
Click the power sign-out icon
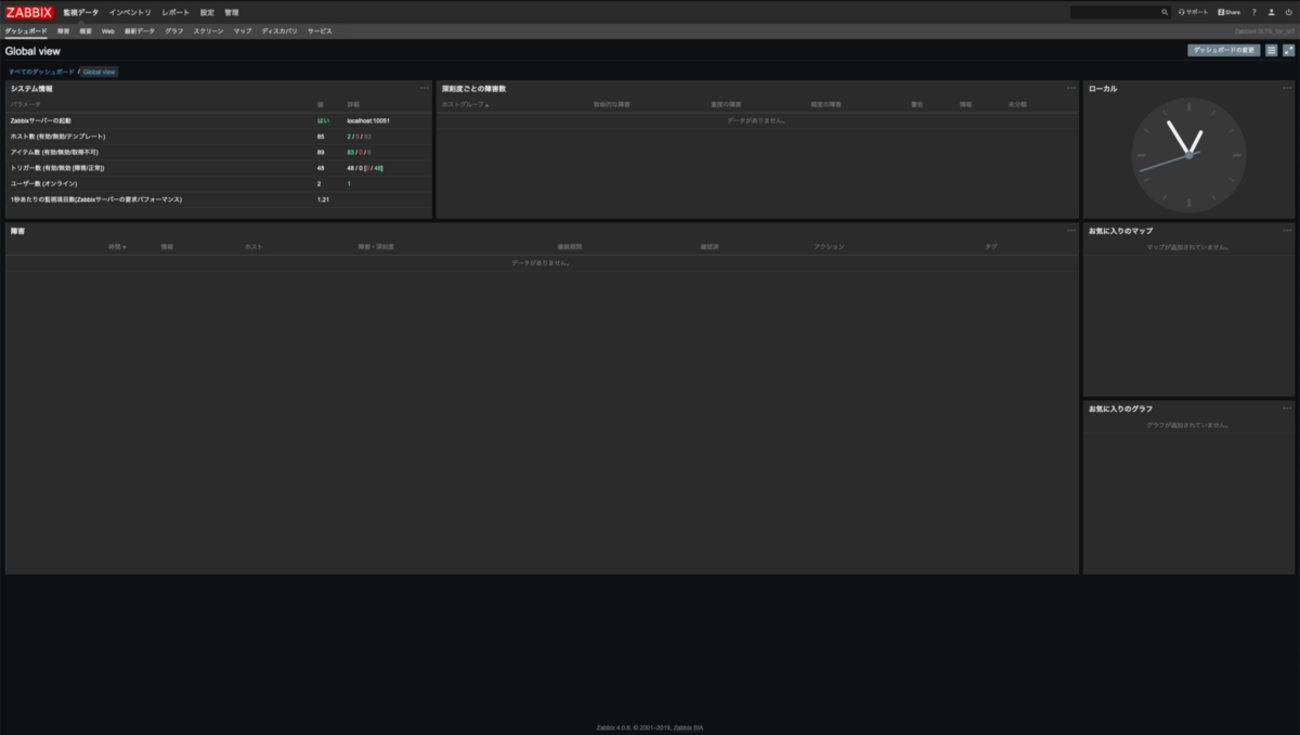point(1288,12)
